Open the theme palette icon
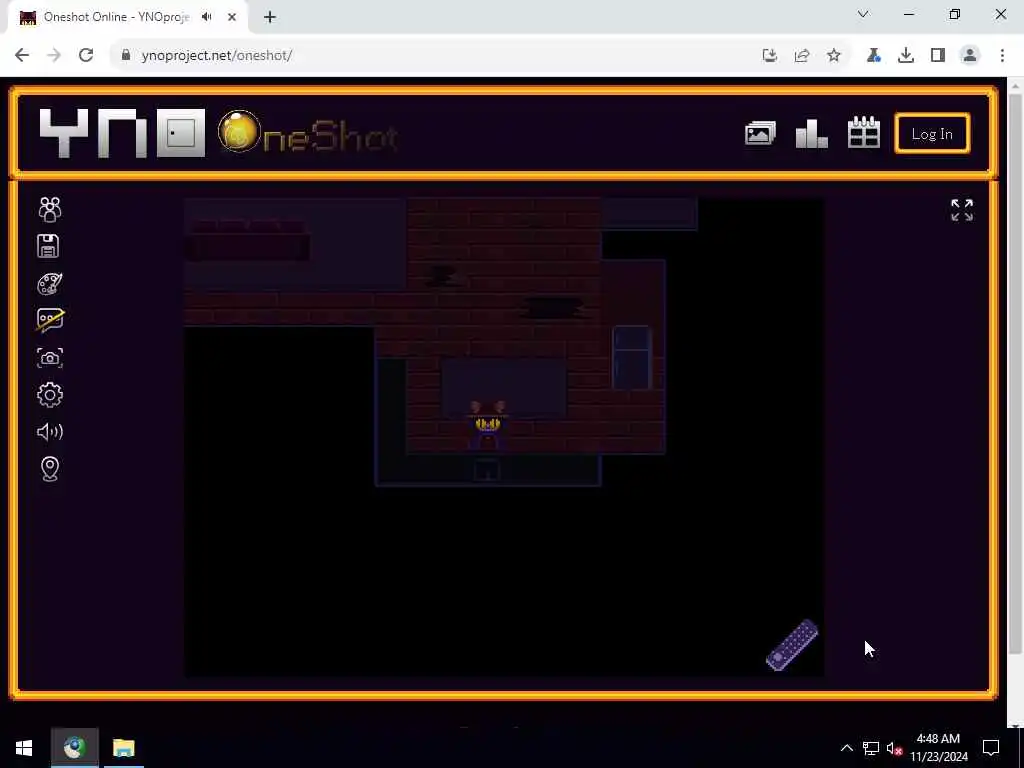The width and height of the screenshot is (1024, 768). click(50, 283)
